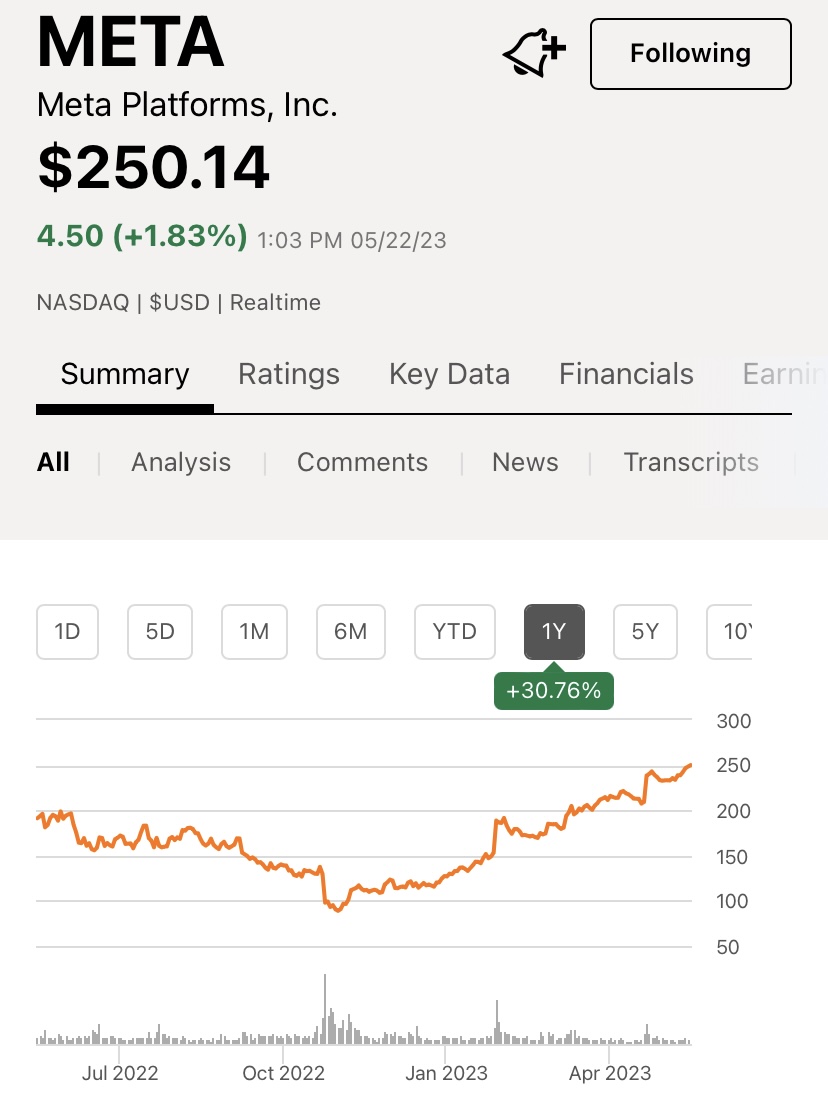This screenshot has height=1110, width=828.
Task: Tap the alert bell plus icon
Action: [x=534, y=53]
